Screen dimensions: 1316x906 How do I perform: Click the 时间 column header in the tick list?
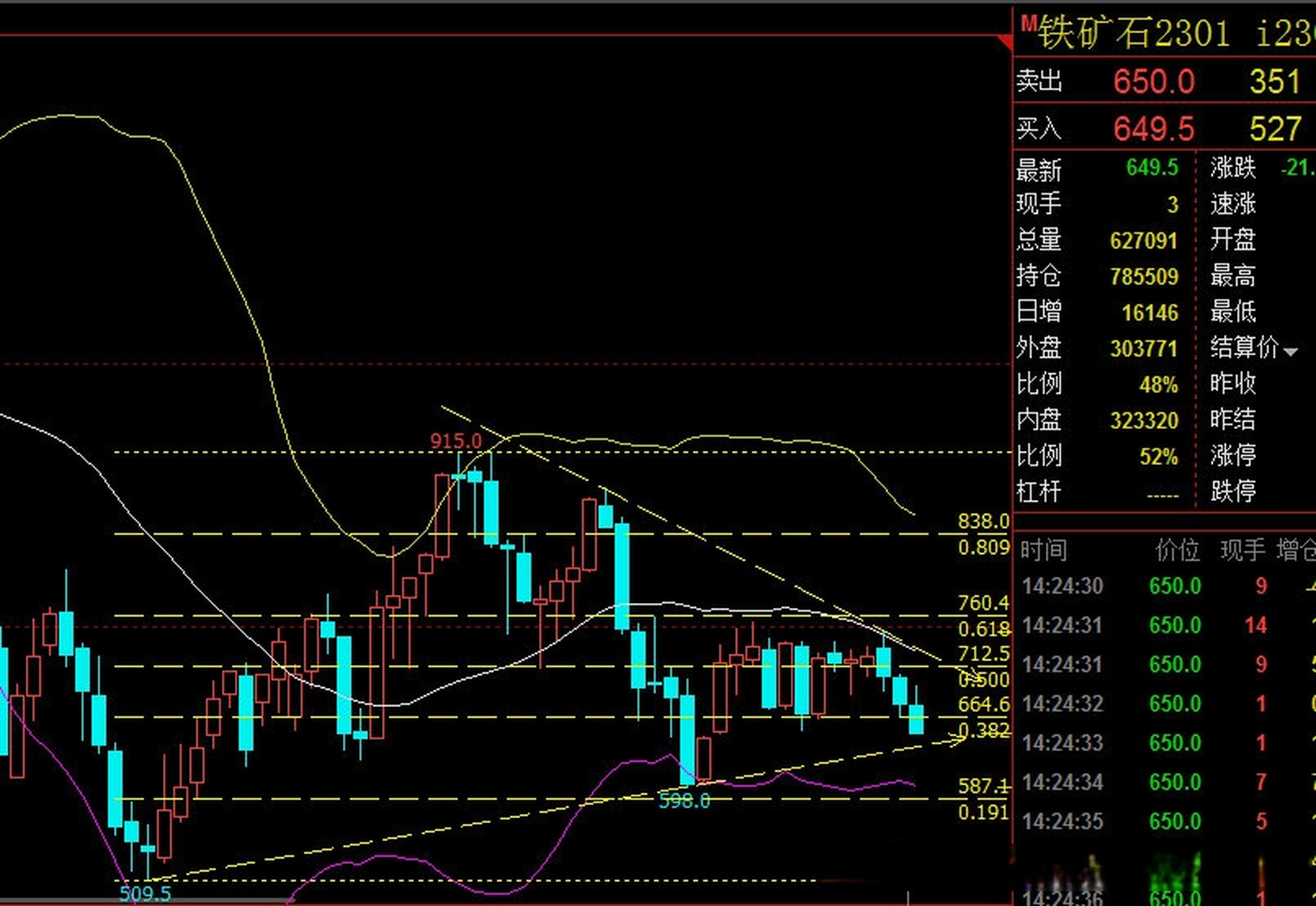click(x=1044, y=550)
